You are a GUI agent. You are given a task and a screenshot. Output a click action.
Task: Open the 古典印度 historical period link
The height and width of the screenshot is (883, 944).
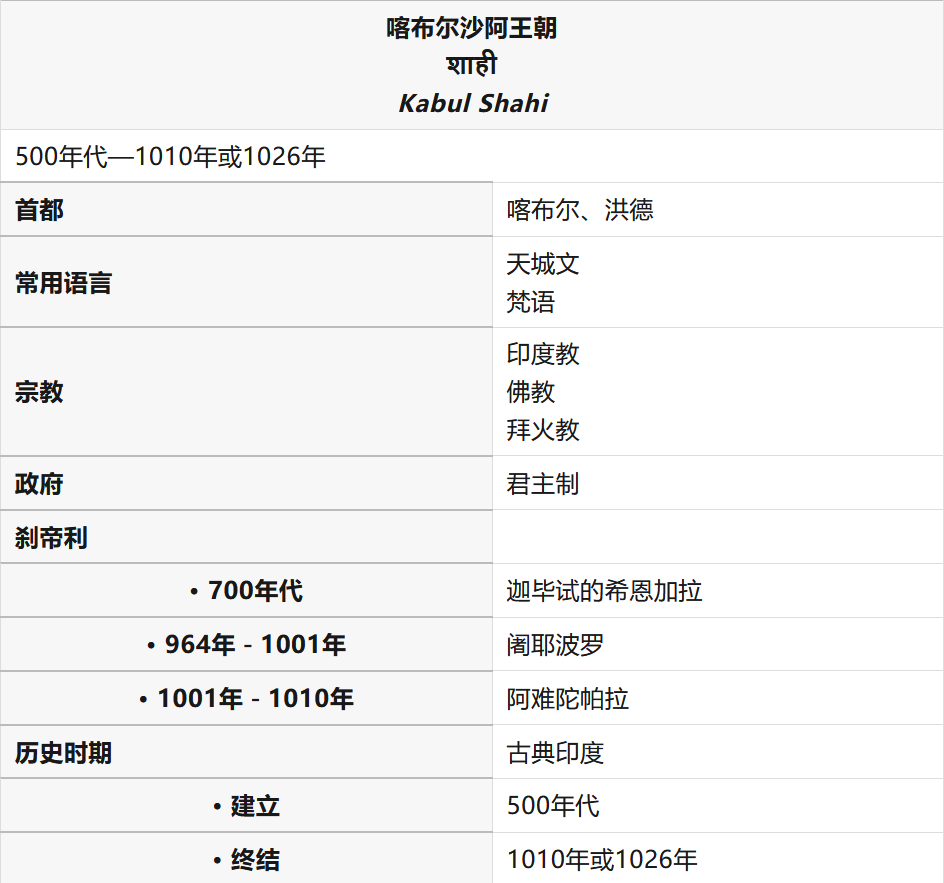[x=555, y=752]
